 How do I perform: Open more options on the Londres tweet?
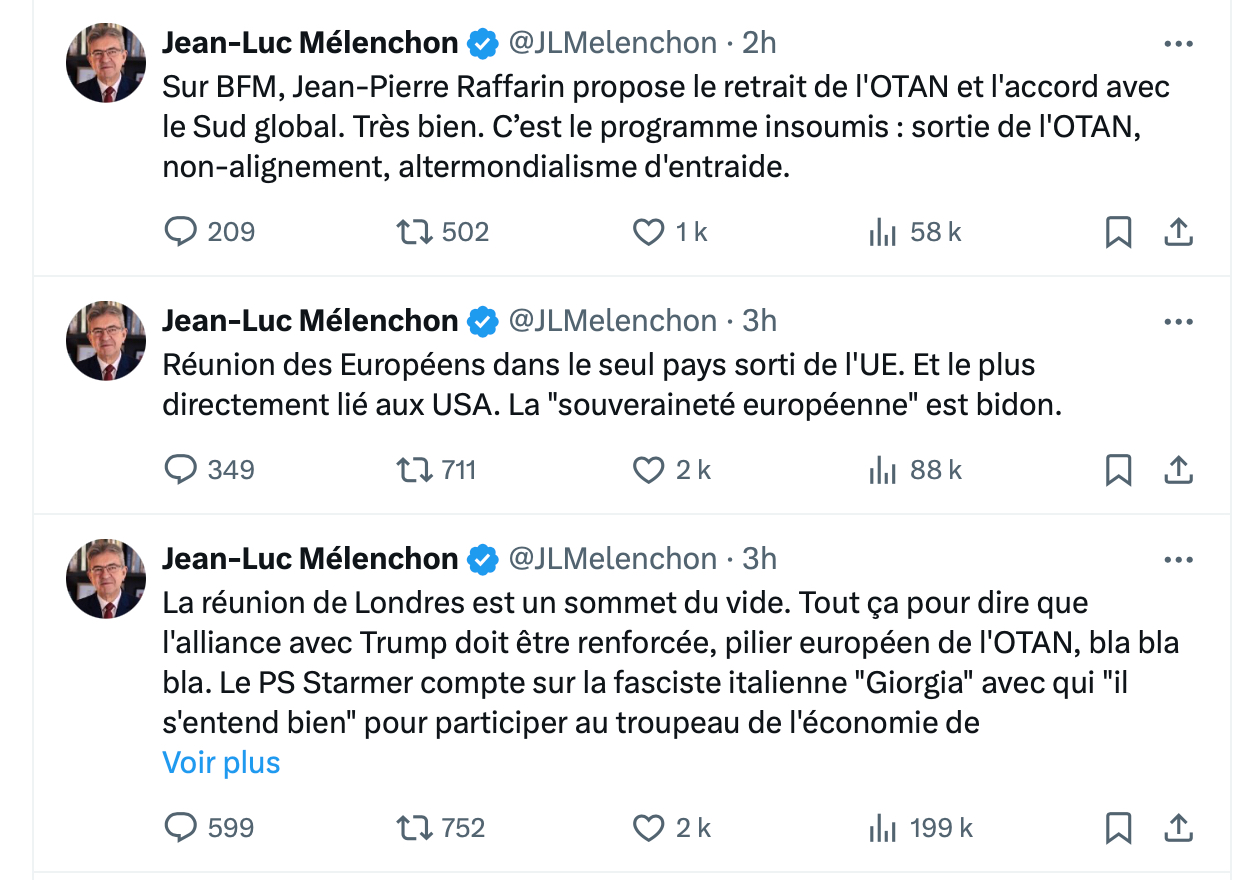click(1179, 560)
